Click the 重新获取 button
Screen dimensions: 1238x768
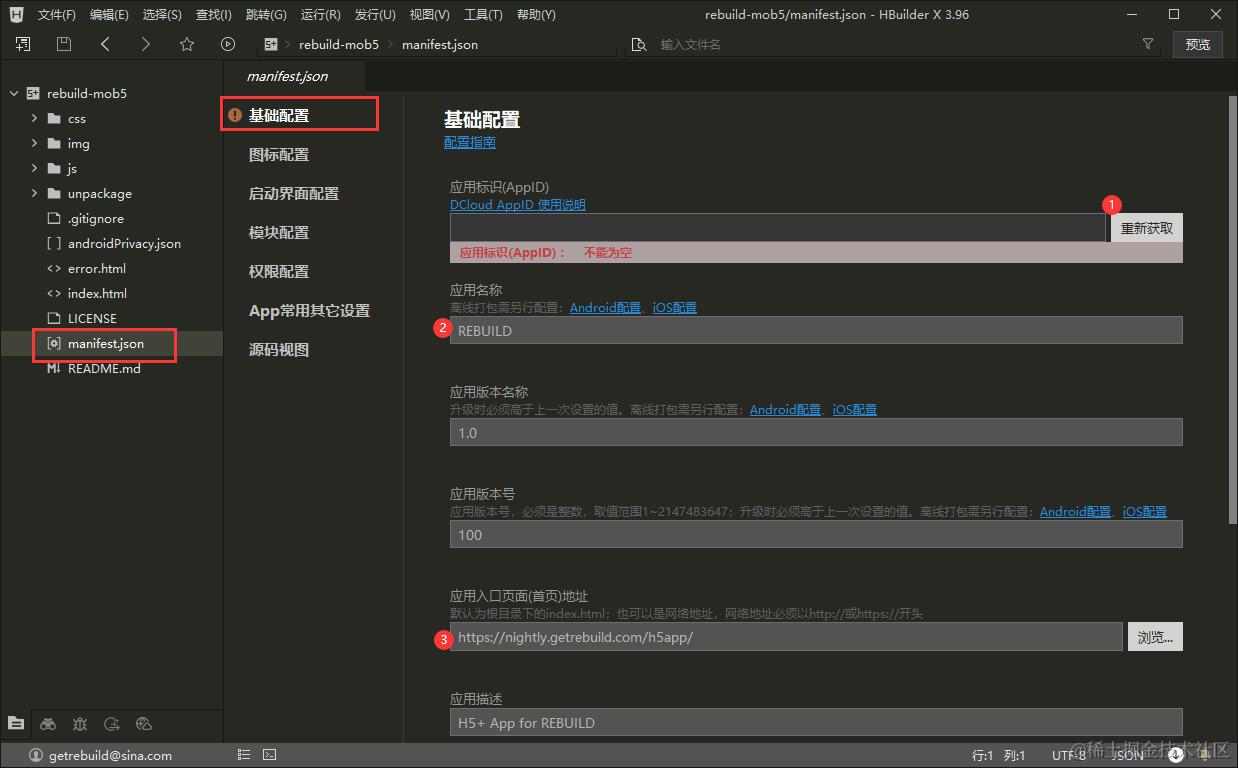1146,228
